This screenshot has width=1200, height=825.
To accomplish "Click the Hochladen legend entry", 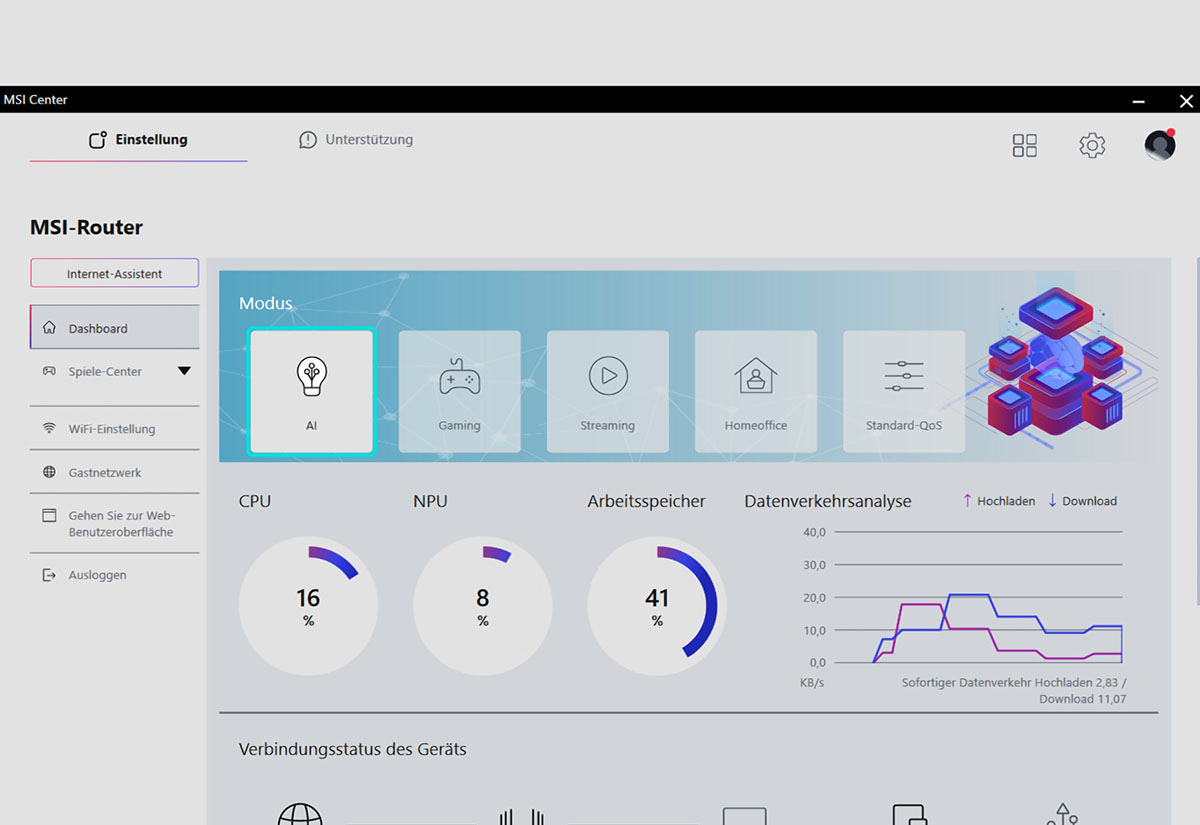I will point(998,501).
